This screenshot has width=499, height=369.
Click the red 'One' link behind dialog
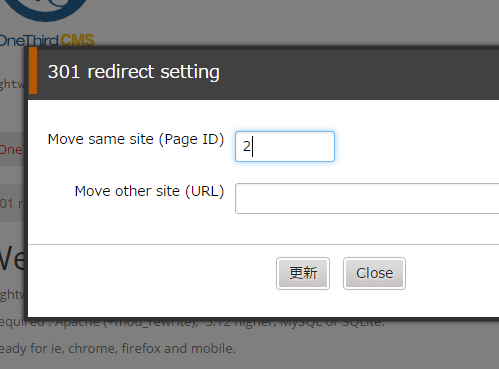coord(11,150)
